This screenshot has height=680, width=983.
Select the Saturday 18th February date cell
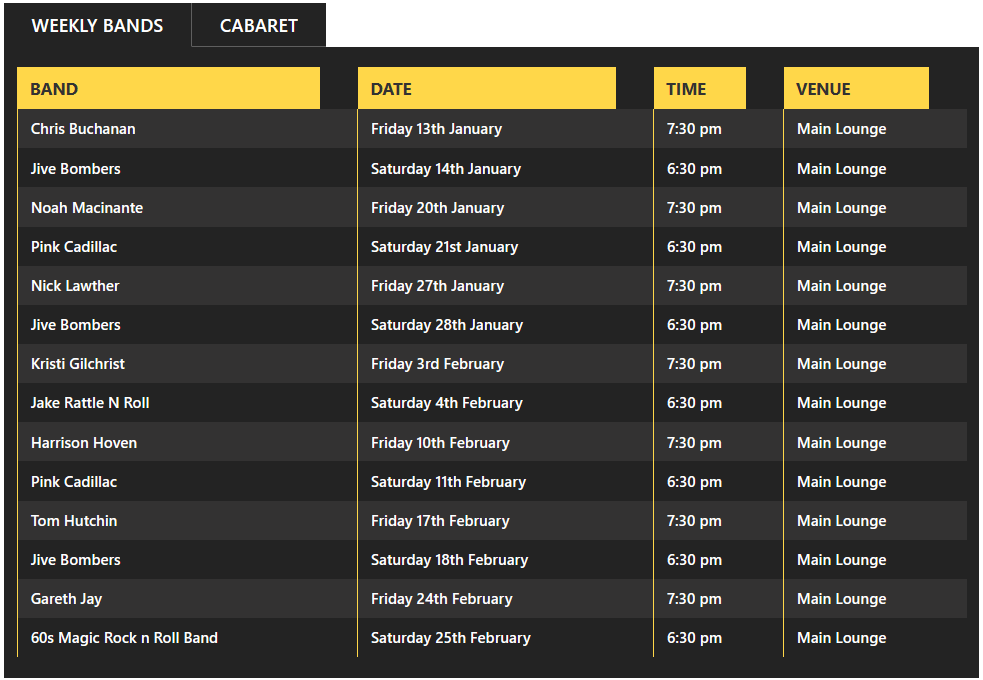[449, 560]
